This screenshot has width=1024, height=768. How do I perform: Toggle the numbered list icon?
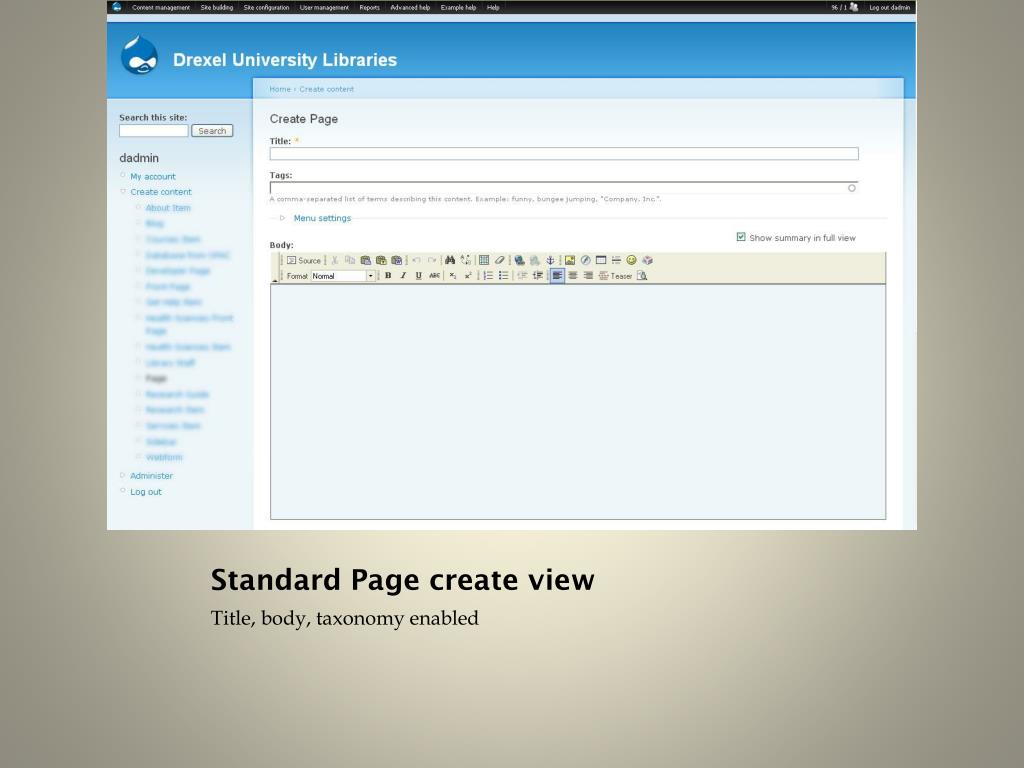[488, 276]
